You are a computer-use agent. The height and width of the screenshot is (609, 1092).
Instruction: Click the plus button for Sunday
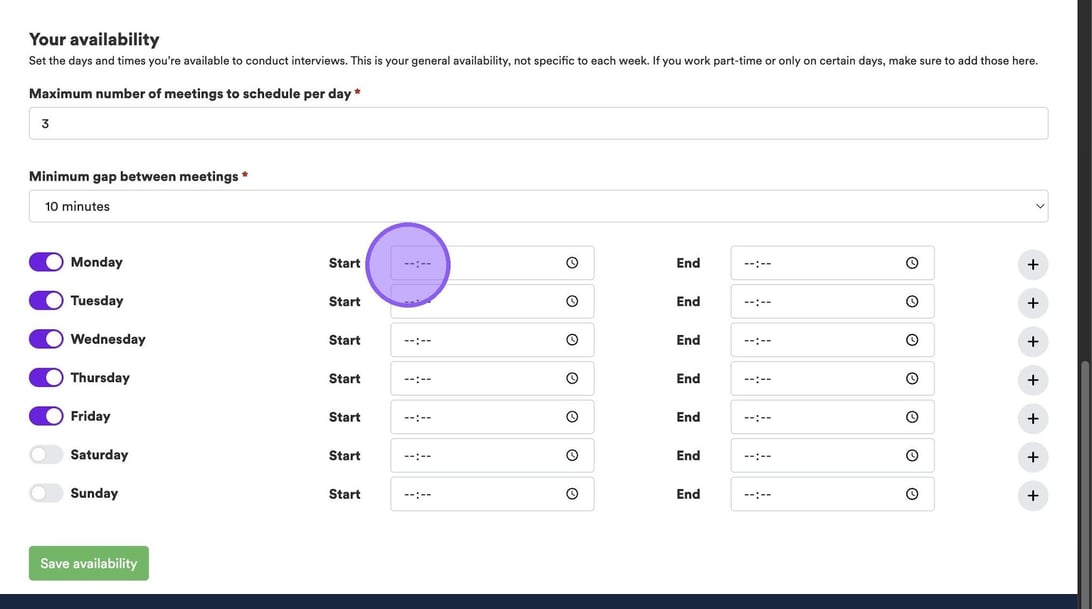click(1033, 495)
